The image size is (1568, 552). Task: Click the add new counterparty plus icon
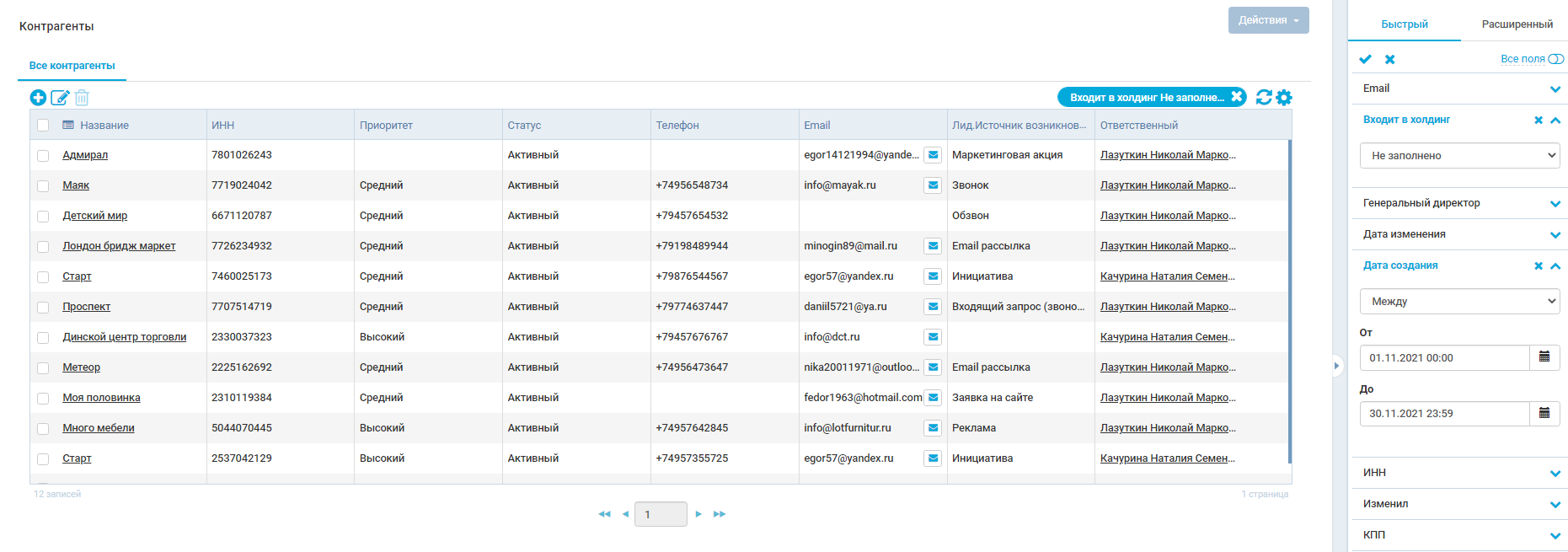[38, 98]
